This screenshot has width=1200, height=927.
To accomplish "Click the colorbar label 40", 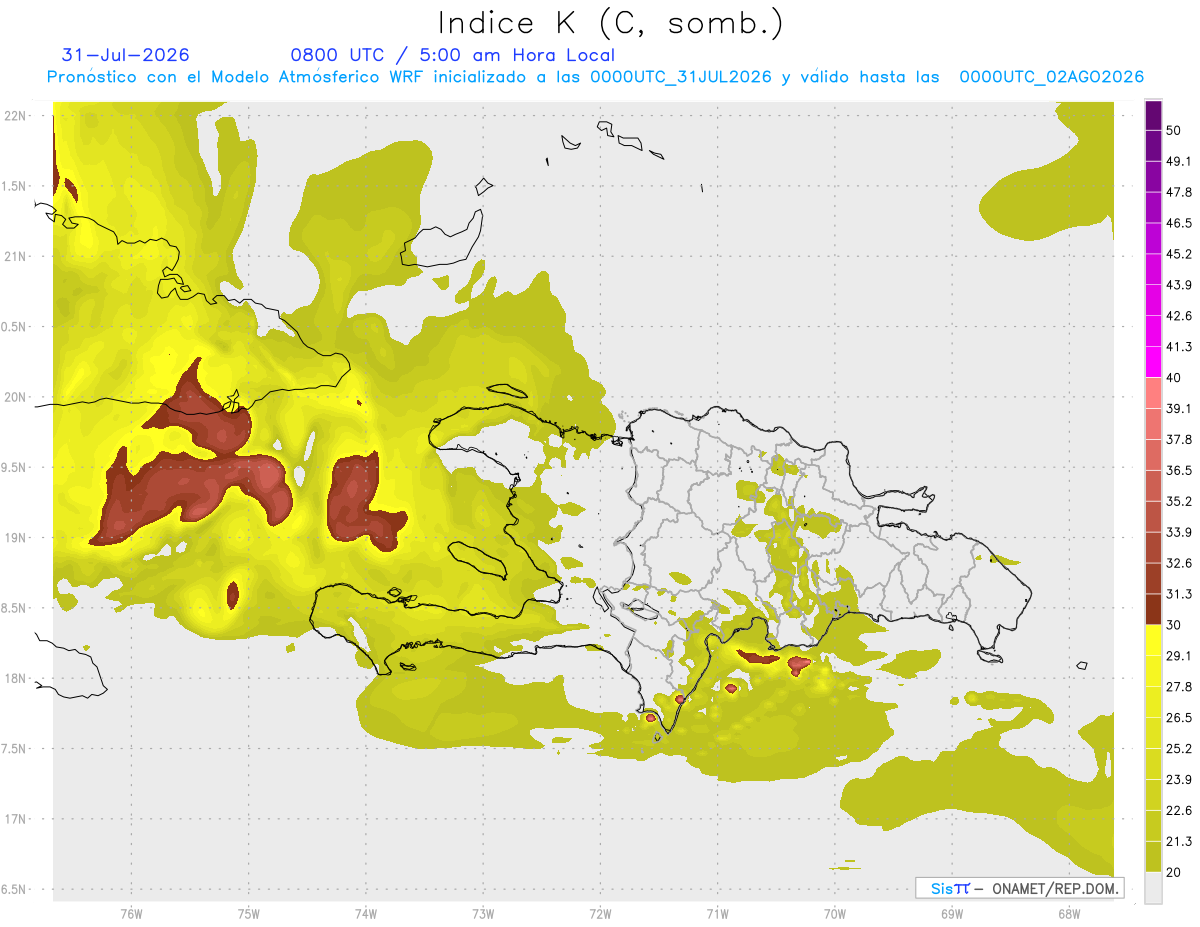I will click(1174, 377).
